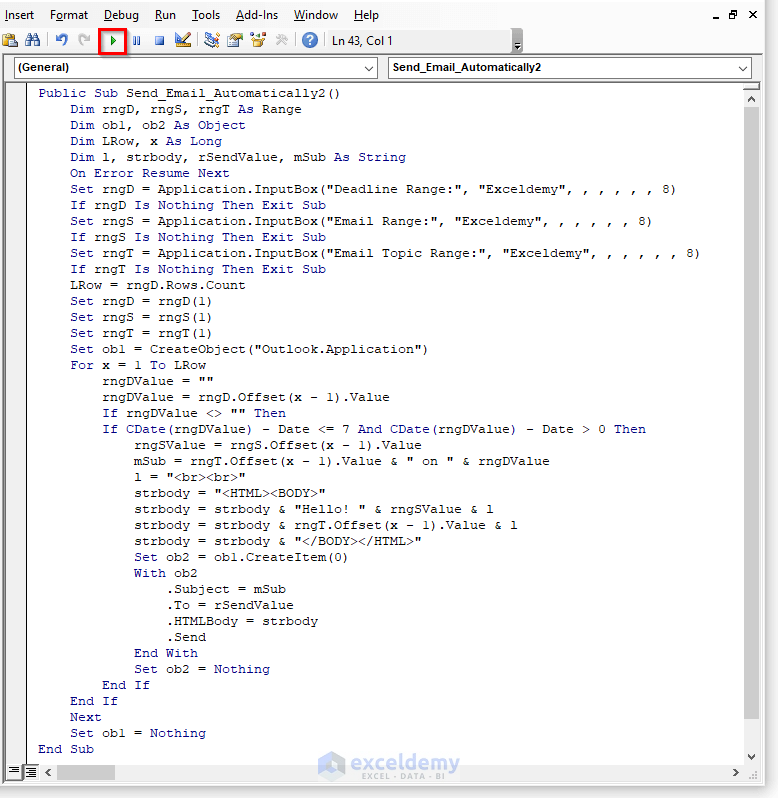Click 'Public Sub Send_Email_Automatically2()' line
Viewport: 778px width, 798px height.
189,93
